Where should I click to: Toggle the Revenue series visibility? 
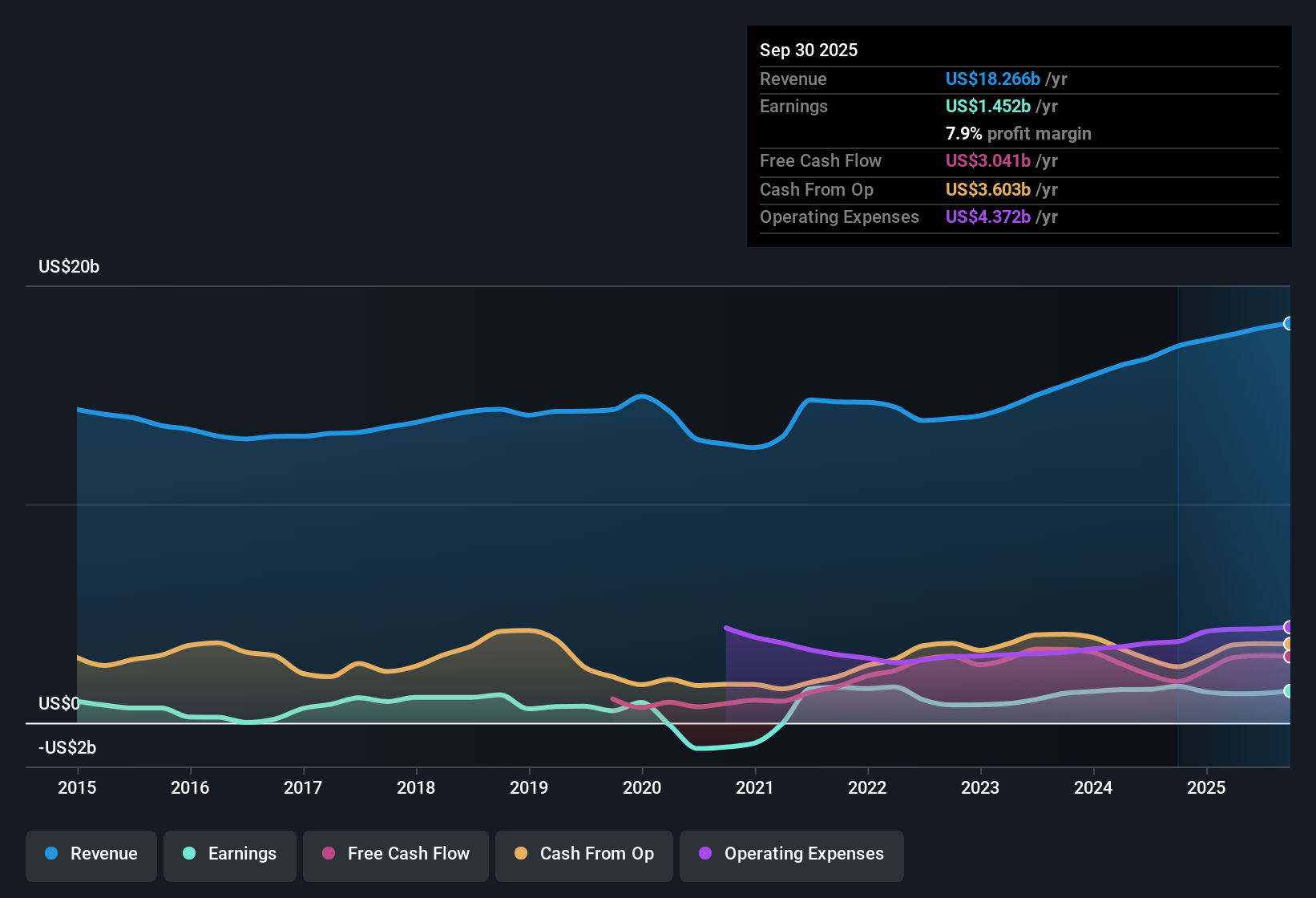pyautogui.click(x=91, y=854)
